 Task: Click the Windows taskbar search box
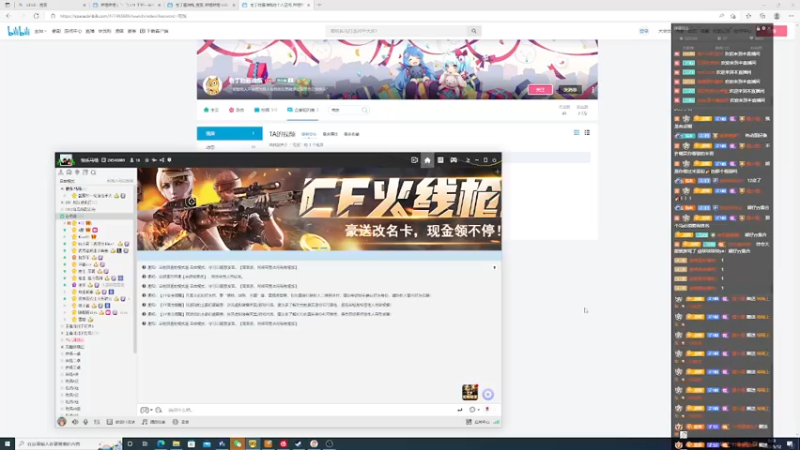tap(69, 444)
